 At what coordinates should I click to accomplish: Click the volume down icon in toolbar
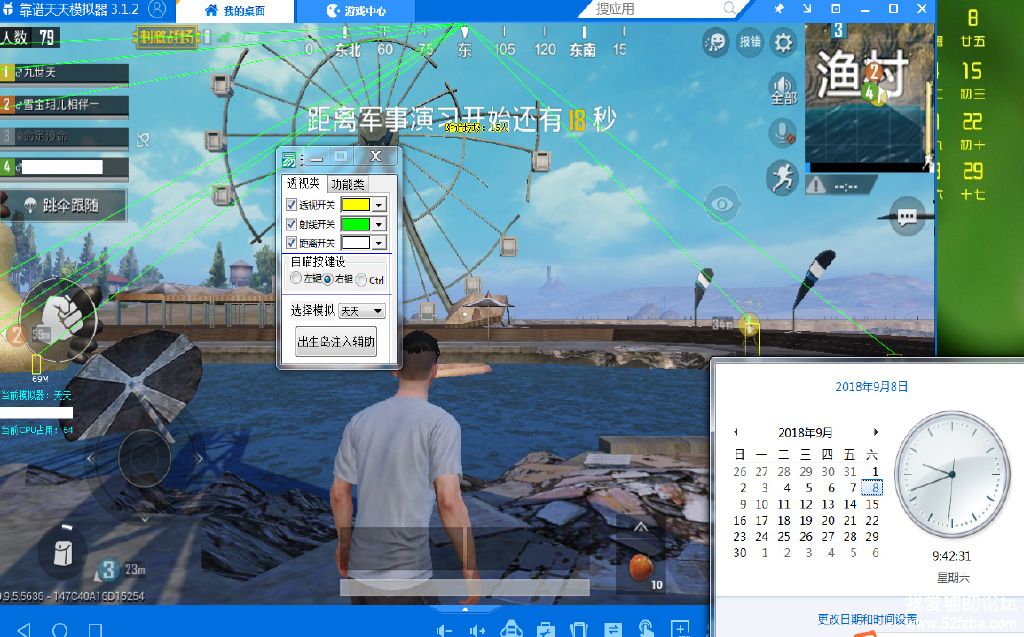click(445, 630)
